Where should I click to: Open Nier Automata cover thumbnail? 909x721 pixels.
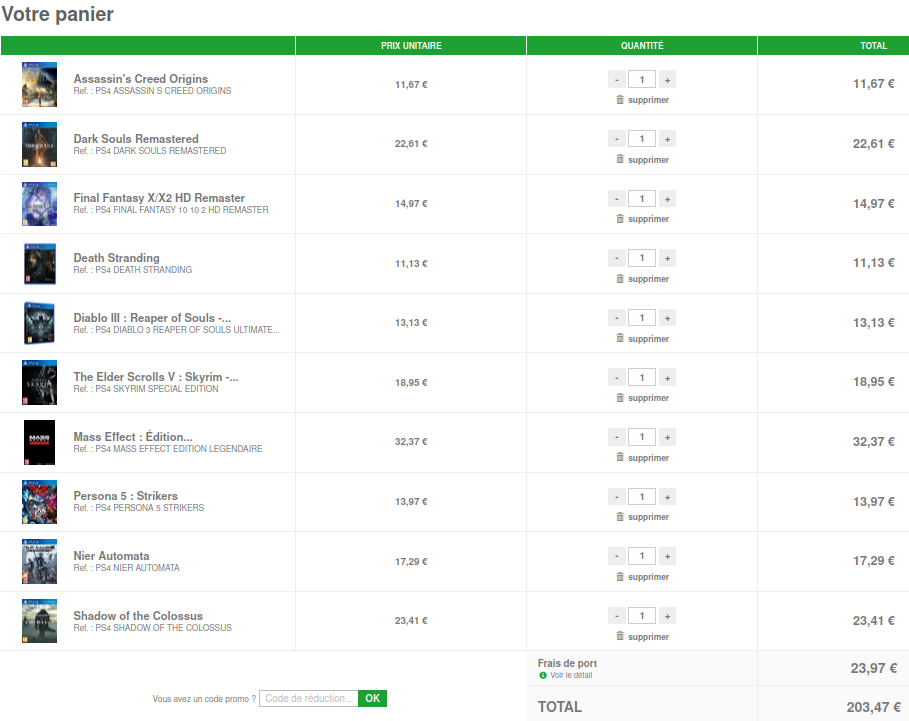(x=39, y=562)
